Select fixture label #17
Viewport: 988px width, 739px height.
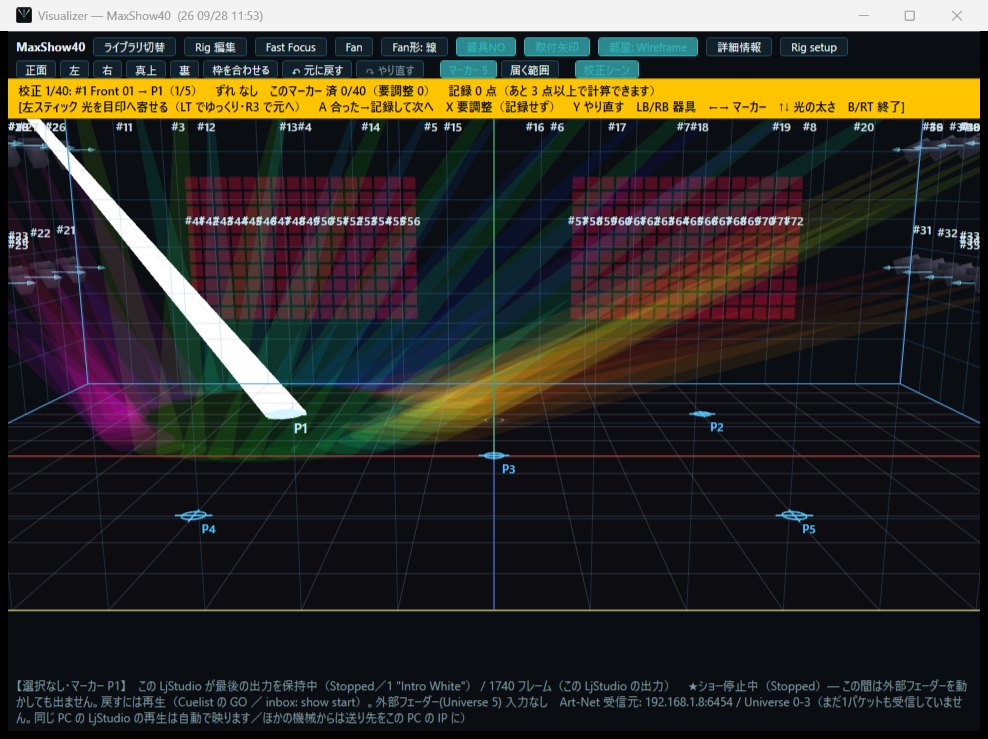point(617,127)
